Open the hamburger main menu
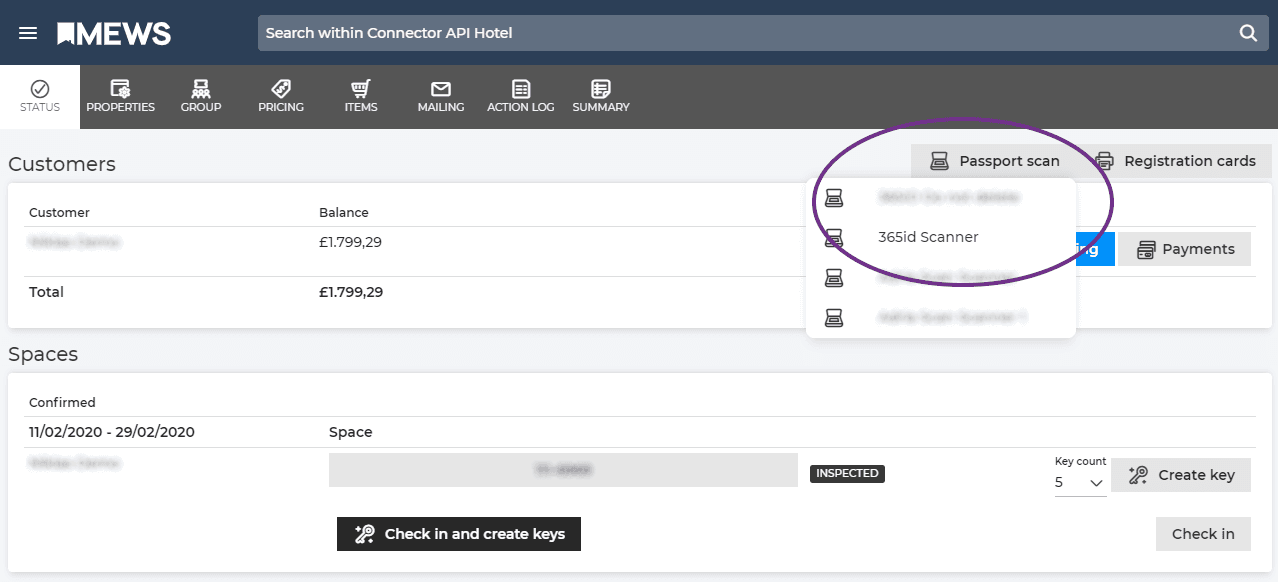 pos(28,33)
